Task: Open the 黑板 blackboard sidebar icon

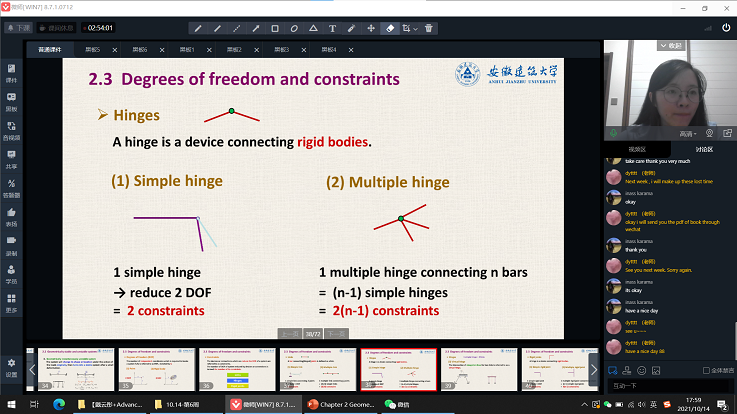Action: [11, 101]
